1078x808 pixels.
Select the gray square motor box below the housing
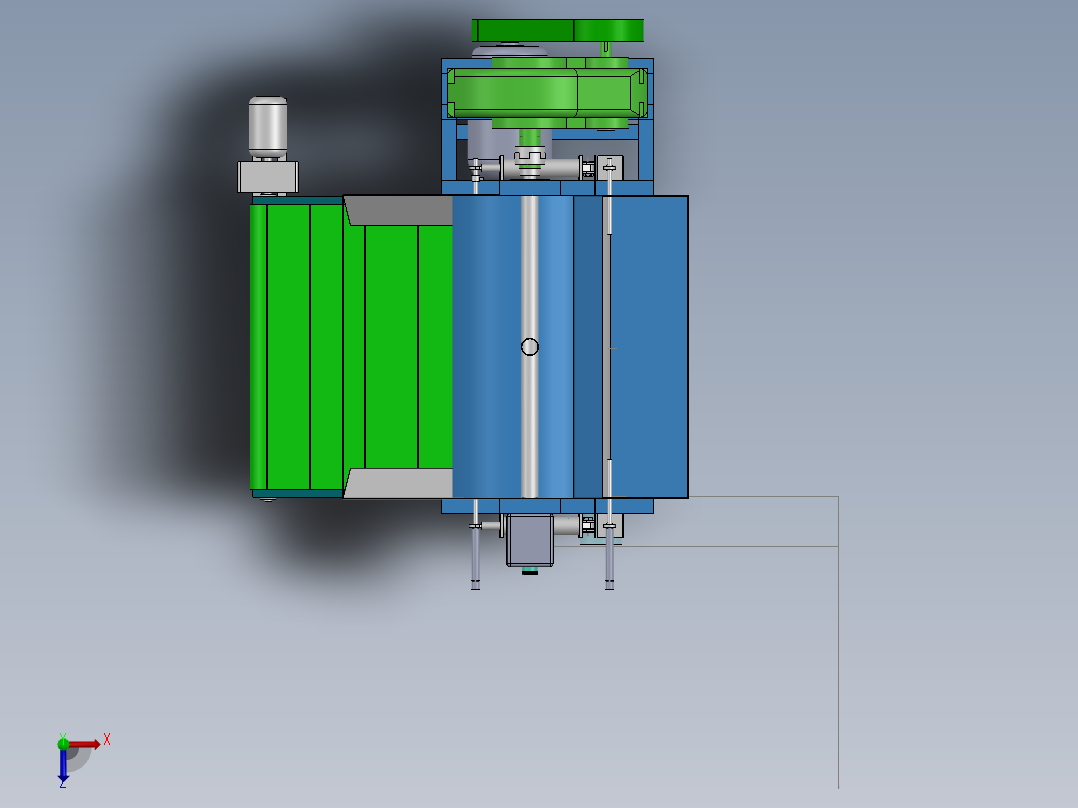pos(530,540)
